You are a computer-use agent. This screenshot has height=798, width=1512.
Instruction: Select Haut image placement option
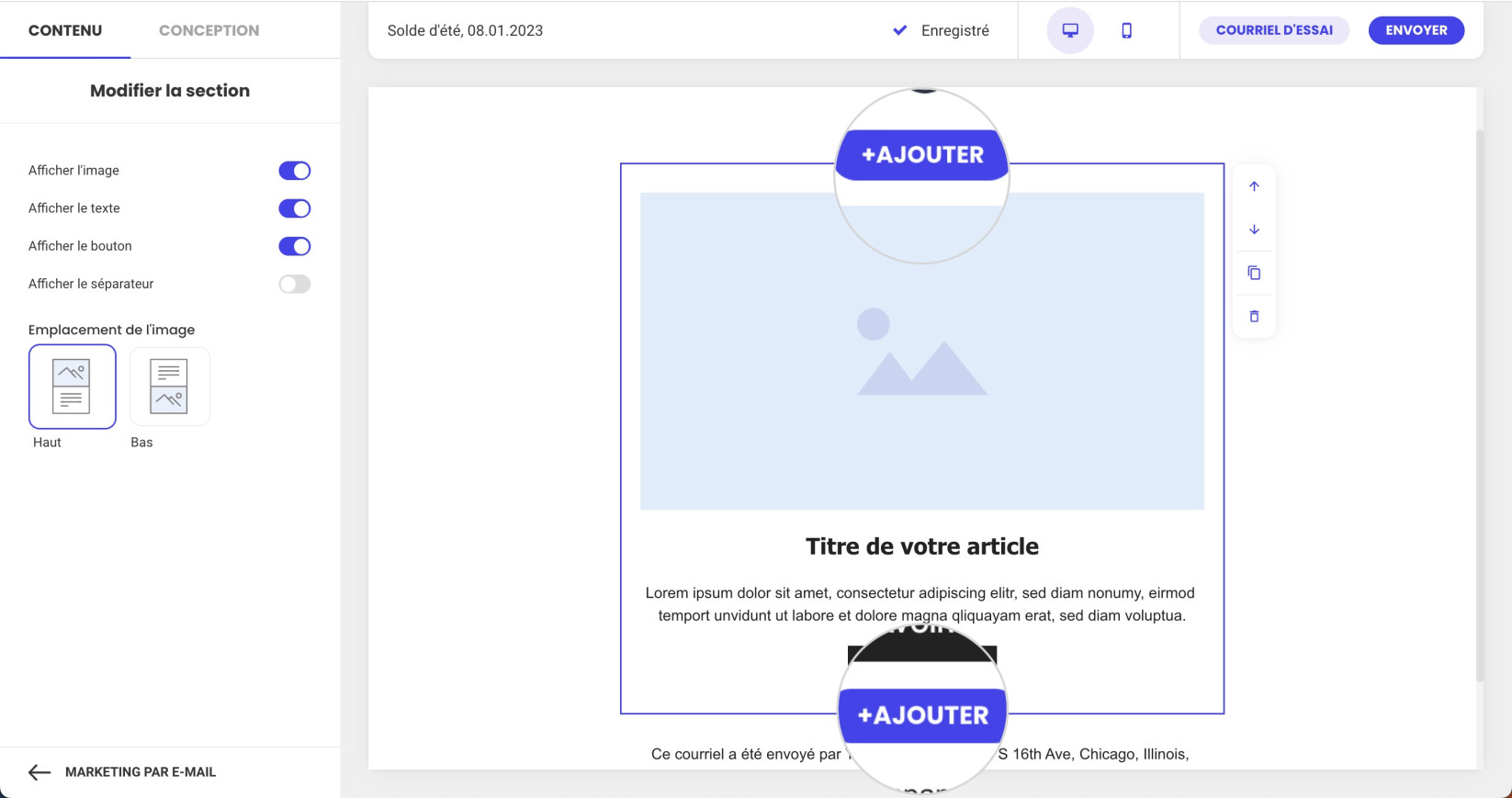[x=73, y=387]
